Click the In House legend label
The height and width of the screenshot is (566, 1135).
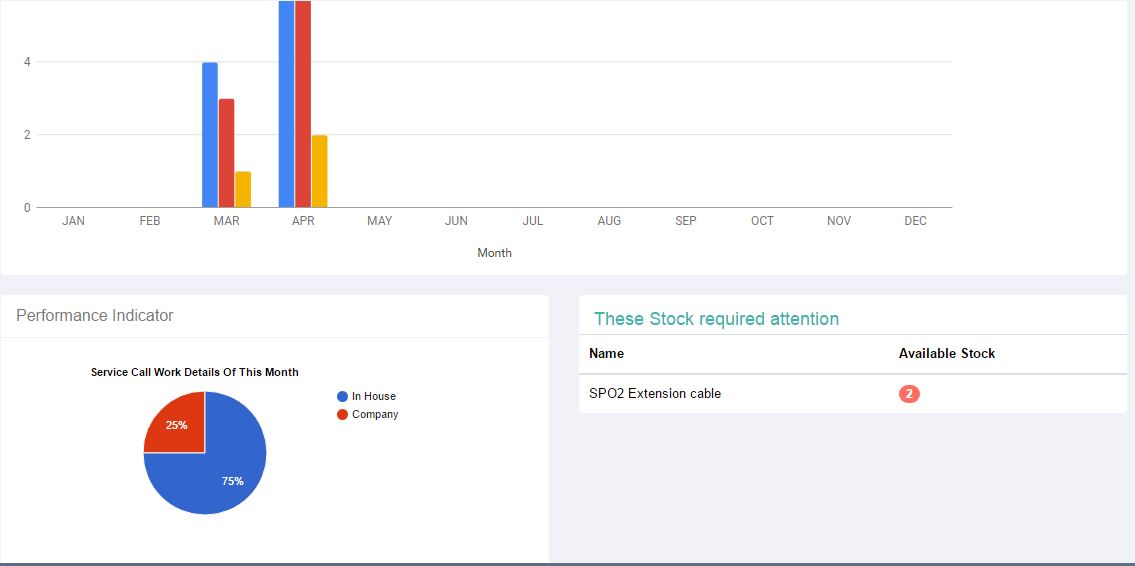coord(374,397)
